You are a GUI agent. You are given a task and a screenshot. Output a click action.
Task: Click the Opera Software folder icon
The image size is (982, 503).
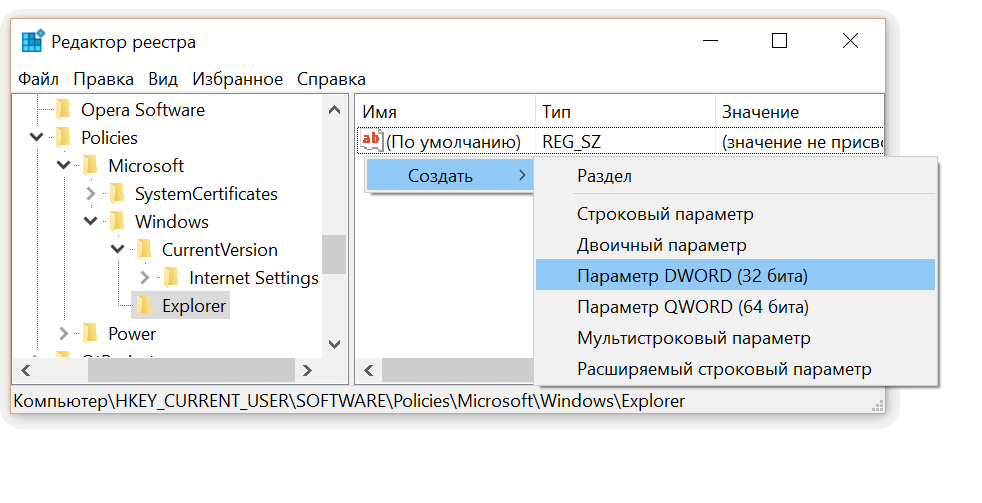point(63,110)
